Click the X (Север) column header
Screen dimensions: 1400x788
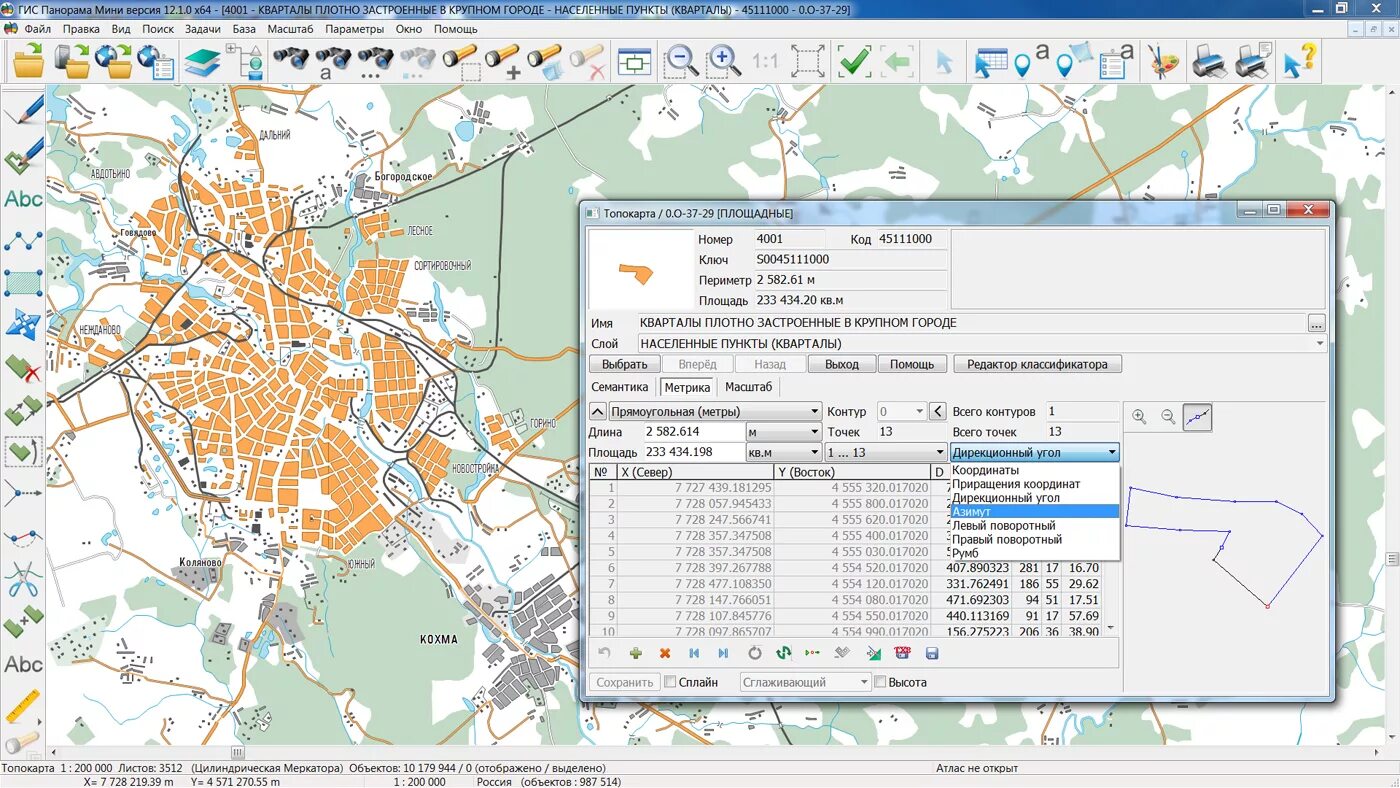pos(694,472)
